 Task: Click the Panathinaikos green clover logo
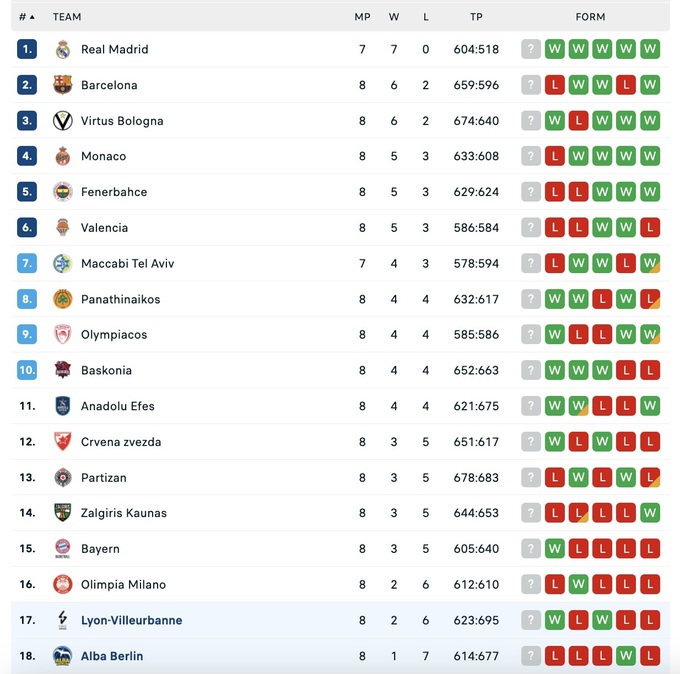click(x=63, y=299)
